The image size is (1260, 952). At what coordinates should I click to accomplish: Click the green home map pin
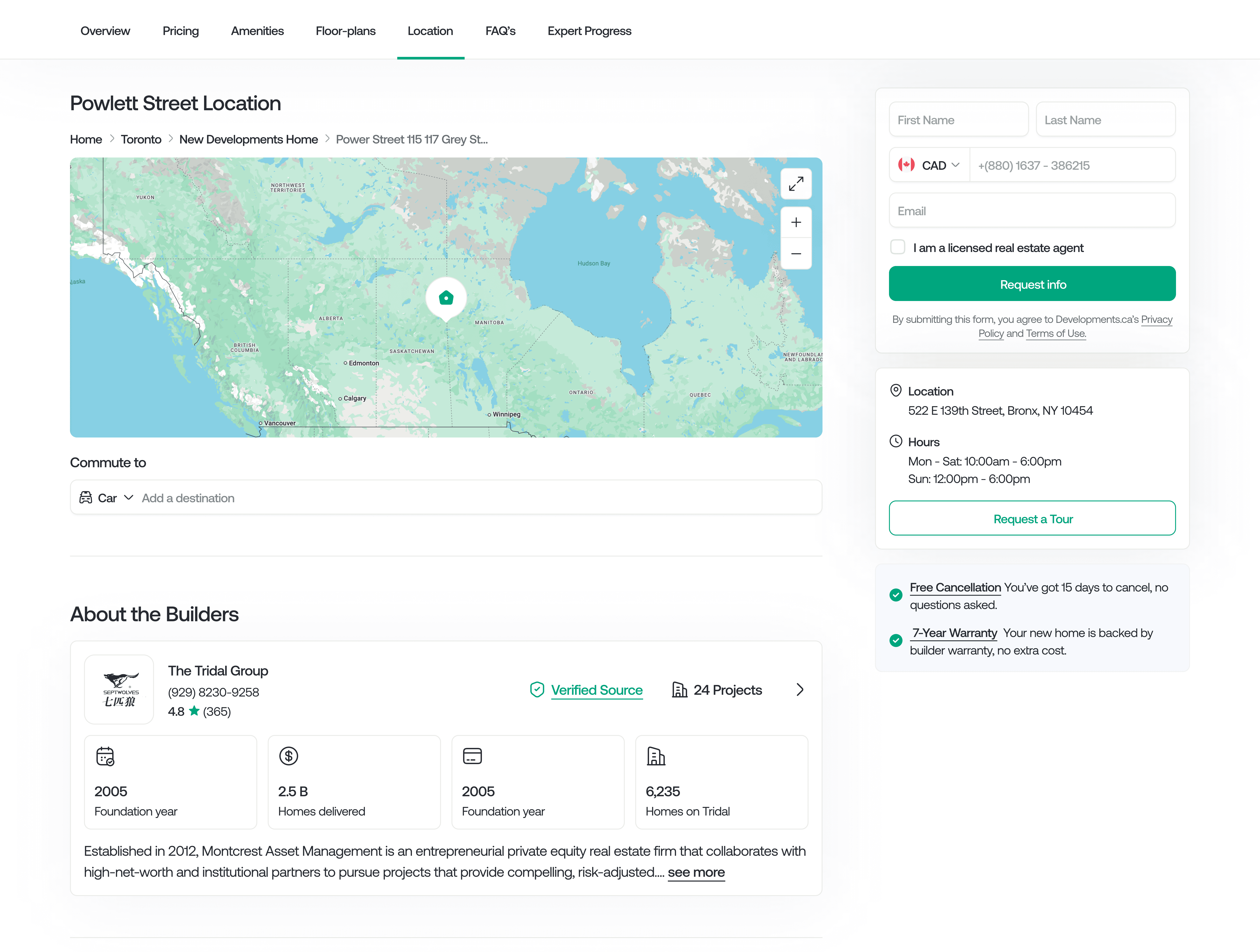[x=446, y=297]
